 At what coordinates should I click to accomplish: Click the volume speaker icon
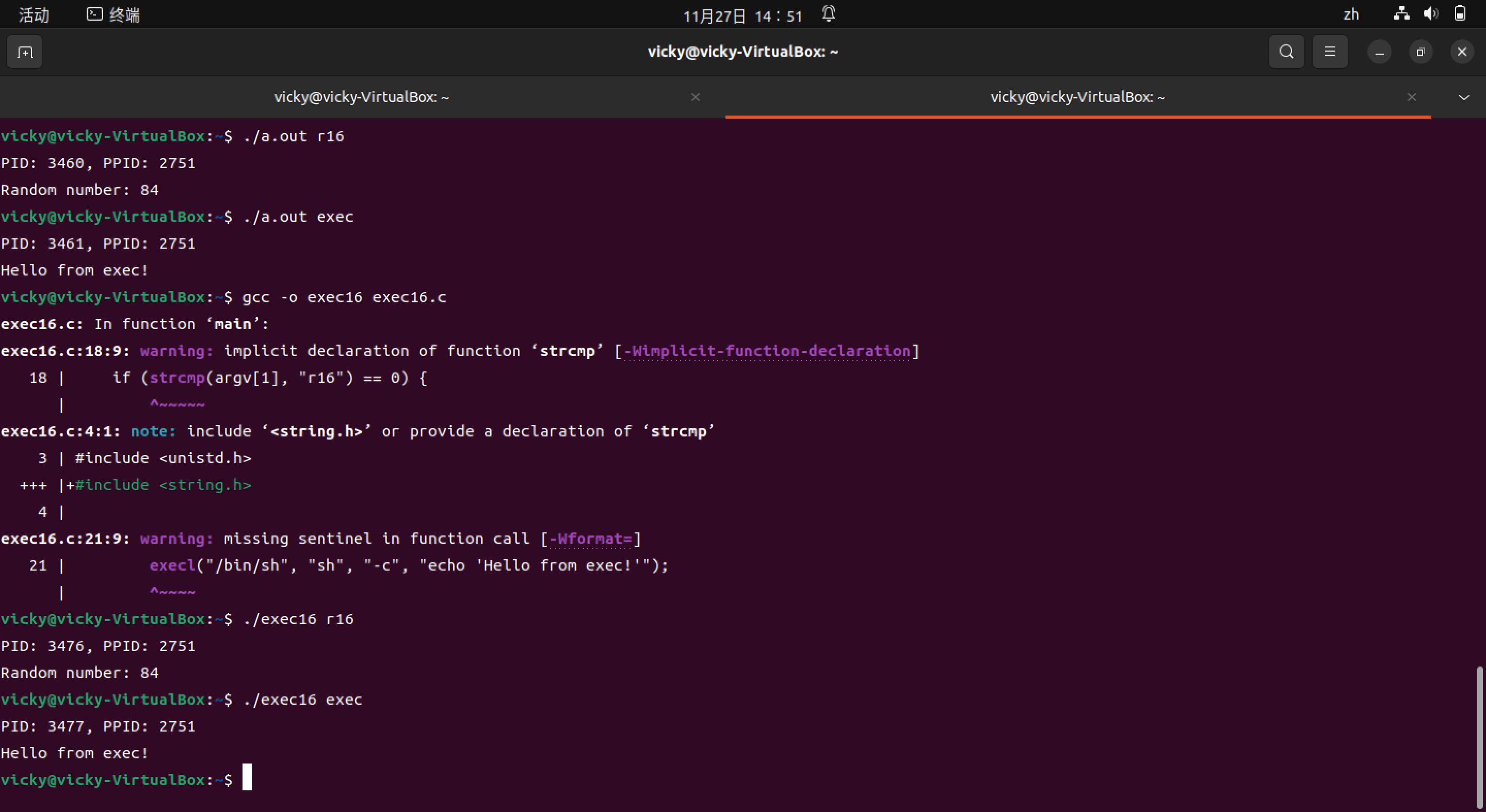(x=1431, y=14)
